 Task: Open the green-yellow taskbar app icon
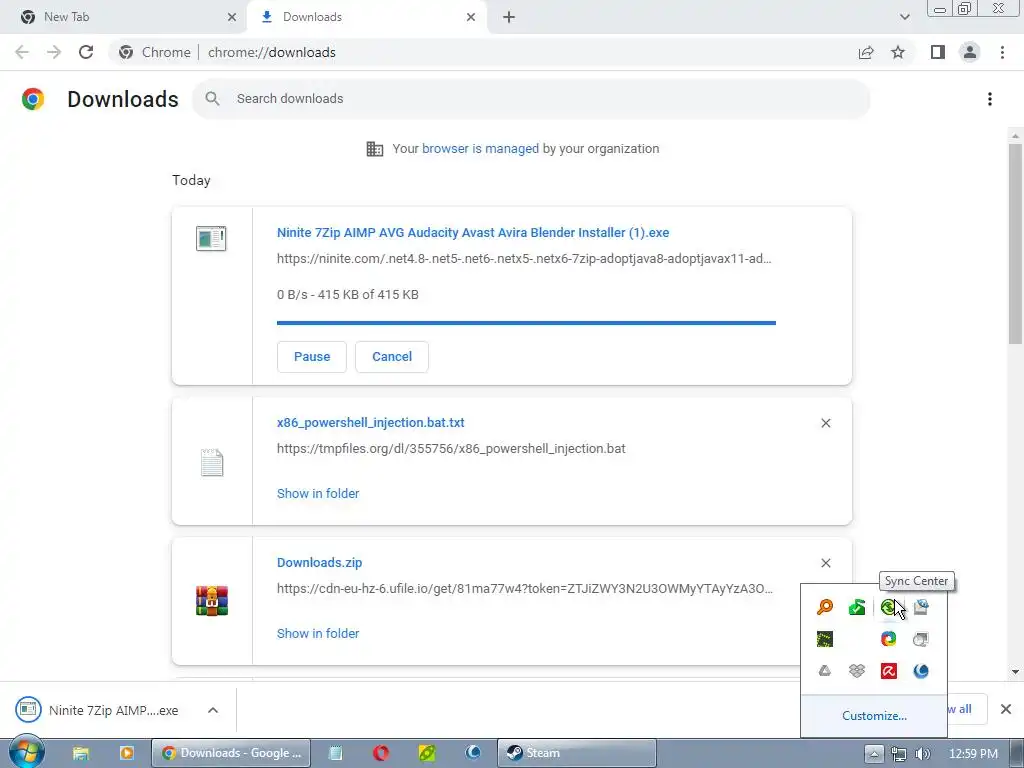426,753
